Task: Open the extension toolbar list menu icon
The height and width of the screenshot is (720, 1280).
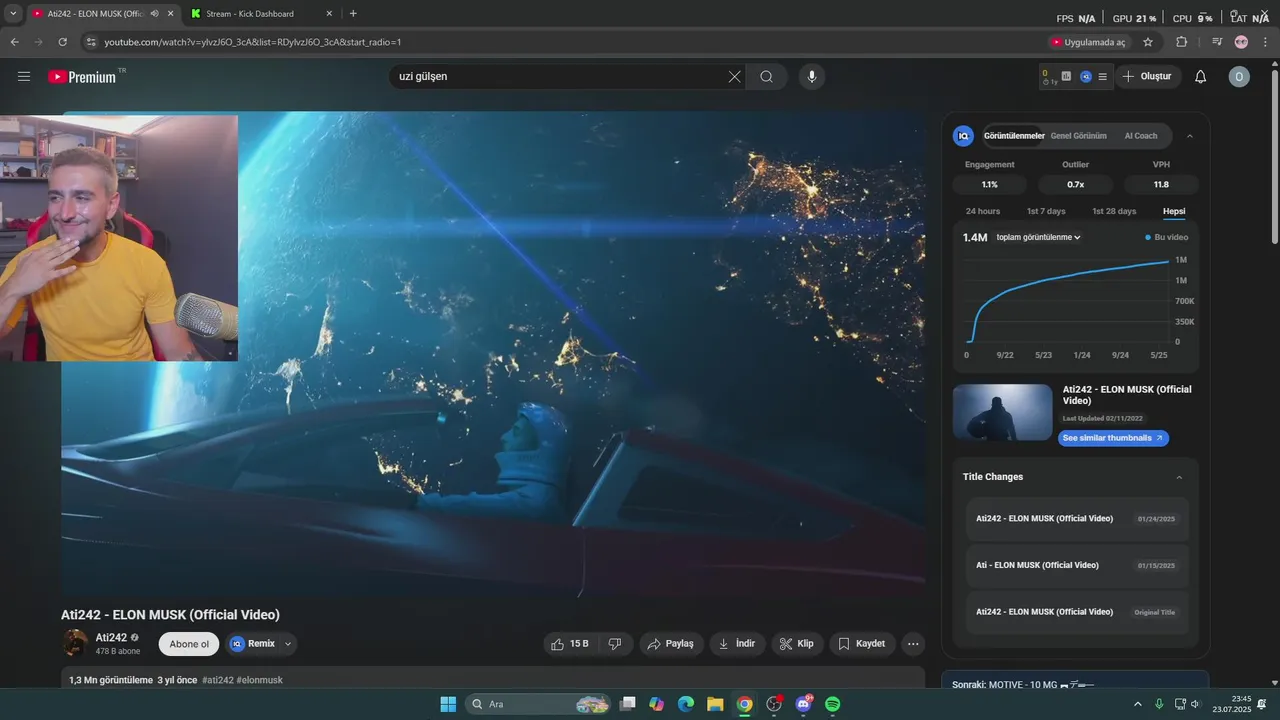Action: click(x=1102, y=76)
